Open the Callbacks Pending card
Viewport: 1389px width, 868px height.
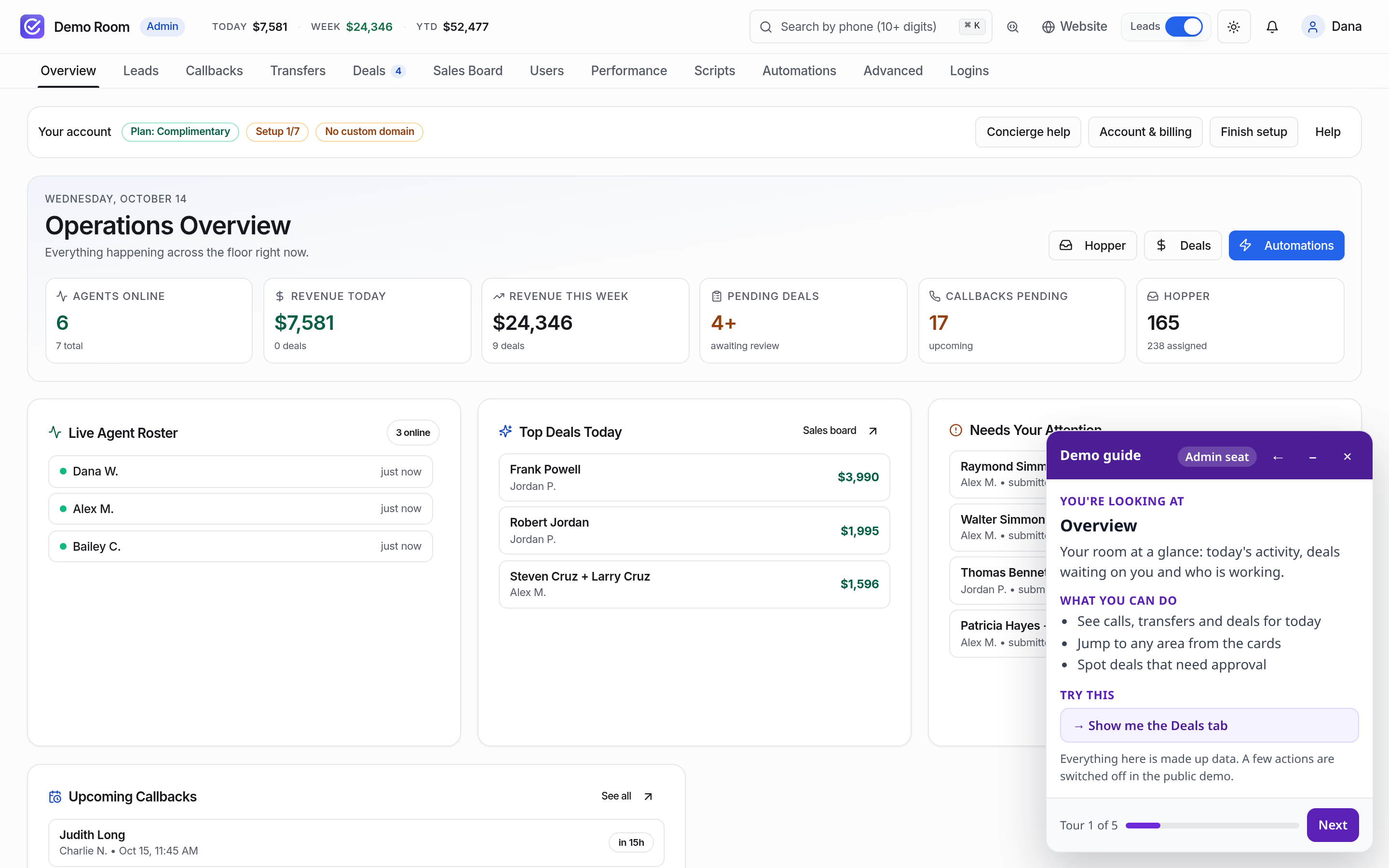click(1021, 321)
